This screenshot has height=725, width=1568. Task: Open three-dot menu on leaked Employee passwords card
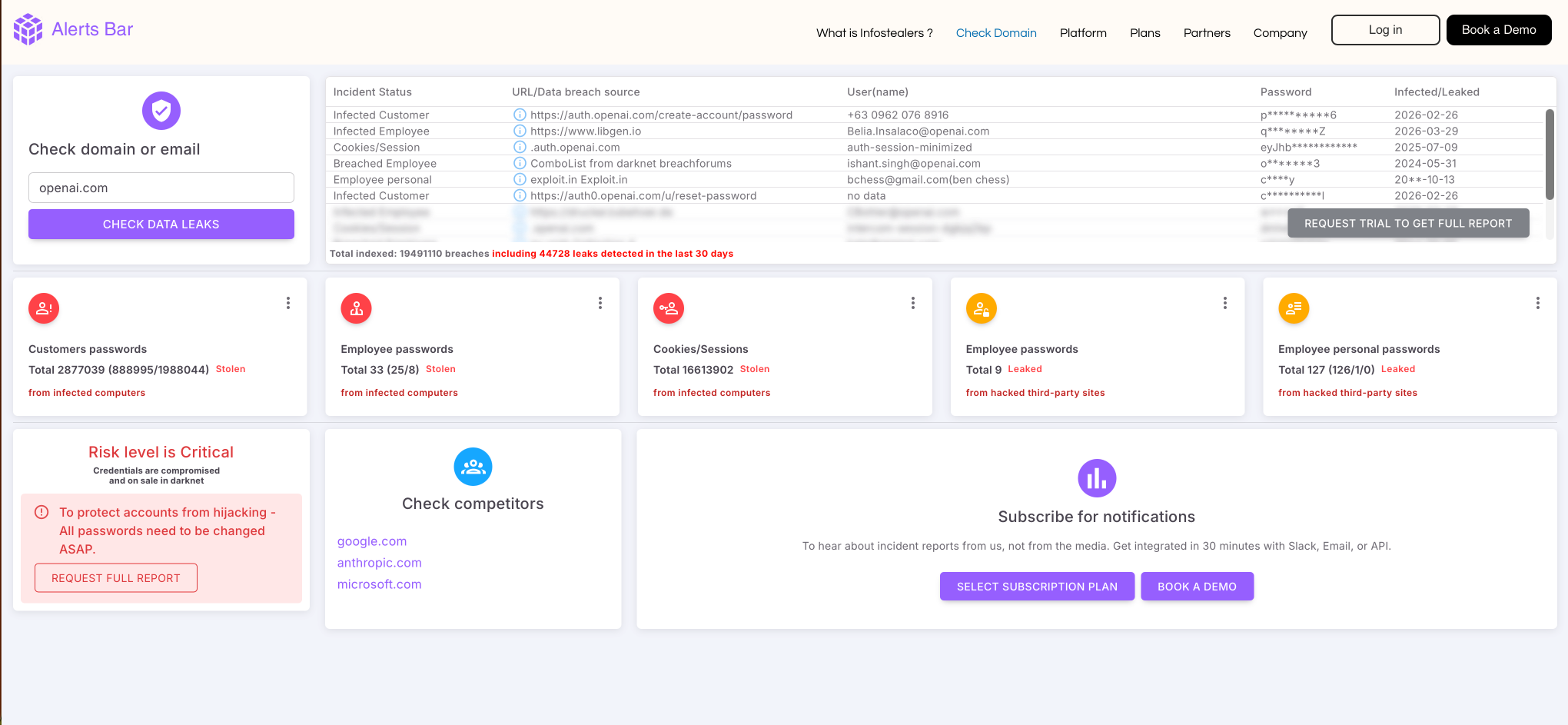[1225, 303]
